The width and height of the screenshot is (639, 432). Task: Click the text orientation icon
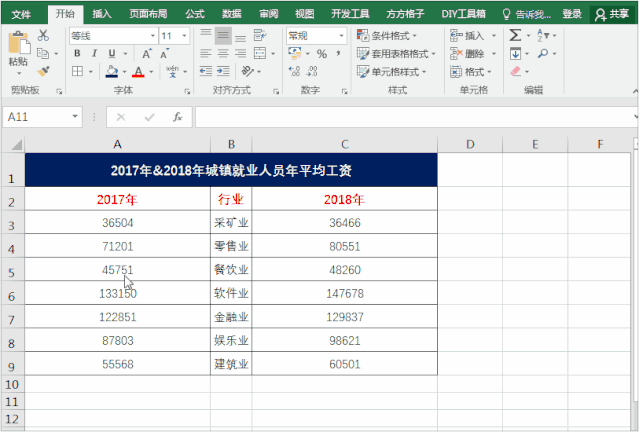[x=247, y=71]
